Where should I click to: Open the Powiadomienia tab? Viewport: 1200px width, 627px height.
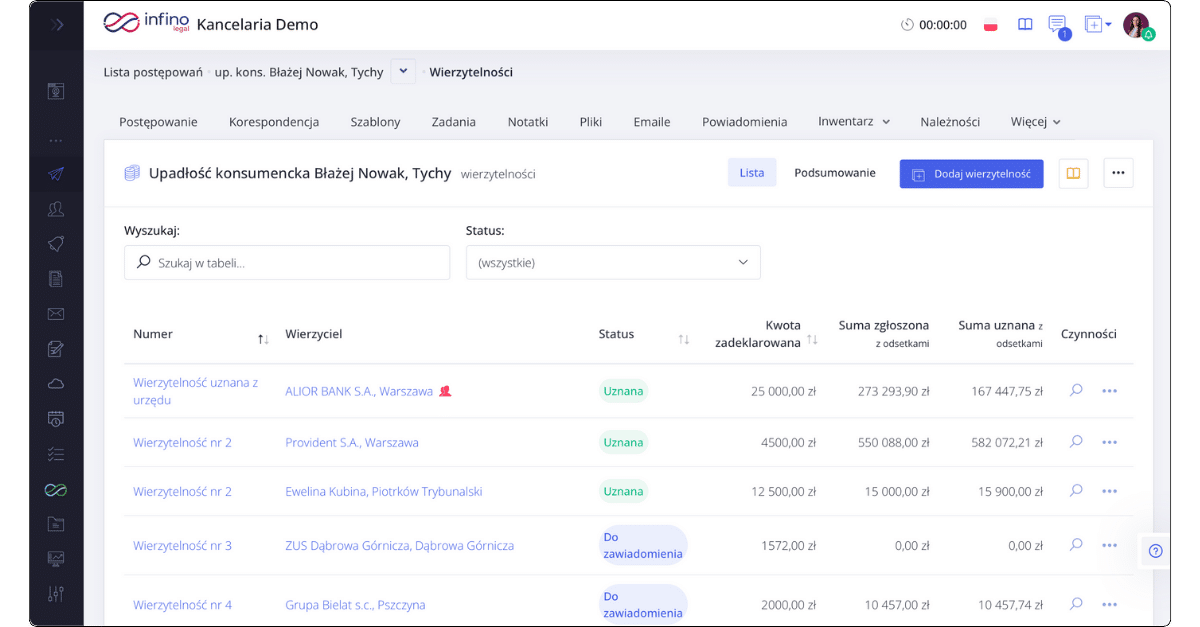pos(745,122)
